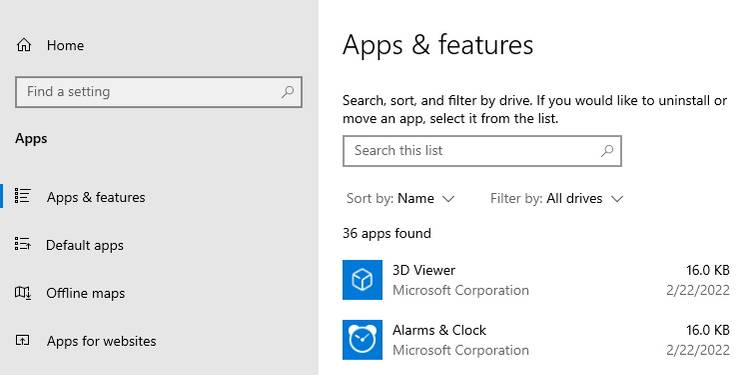Click magnifier icon in Search this list
The image size is (749, 375).
(607, 151)
